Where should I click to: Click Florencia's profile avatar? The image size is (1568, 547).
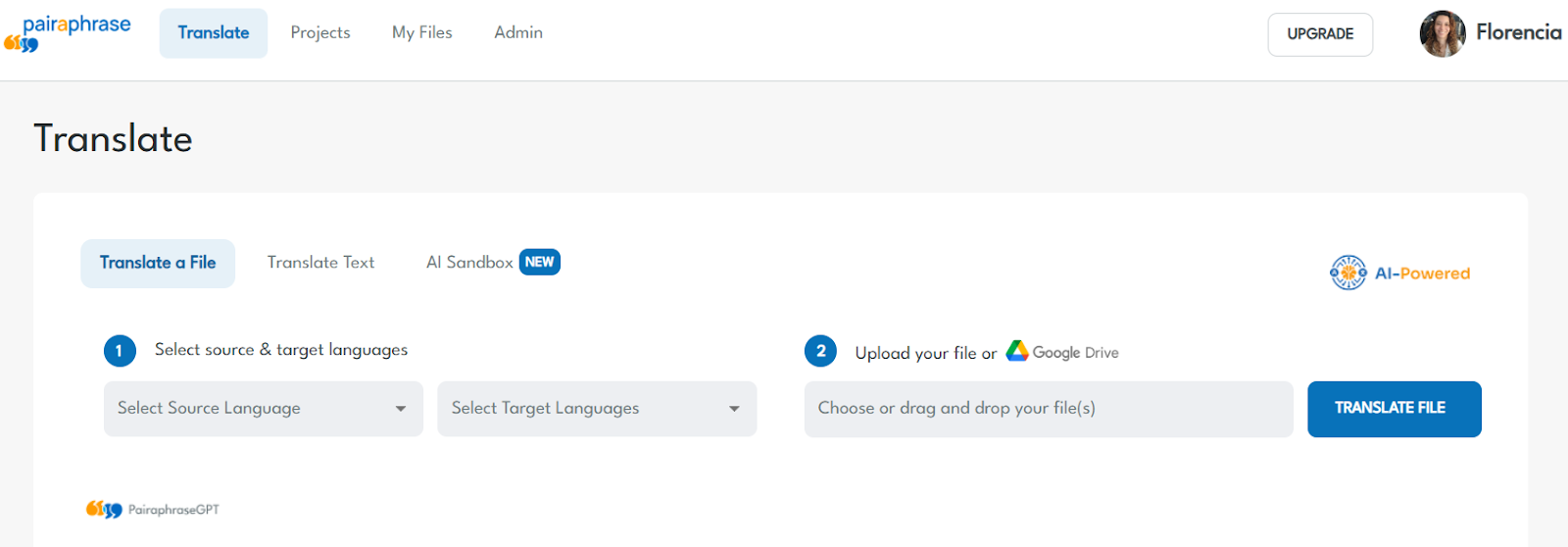click(1442, 33)
